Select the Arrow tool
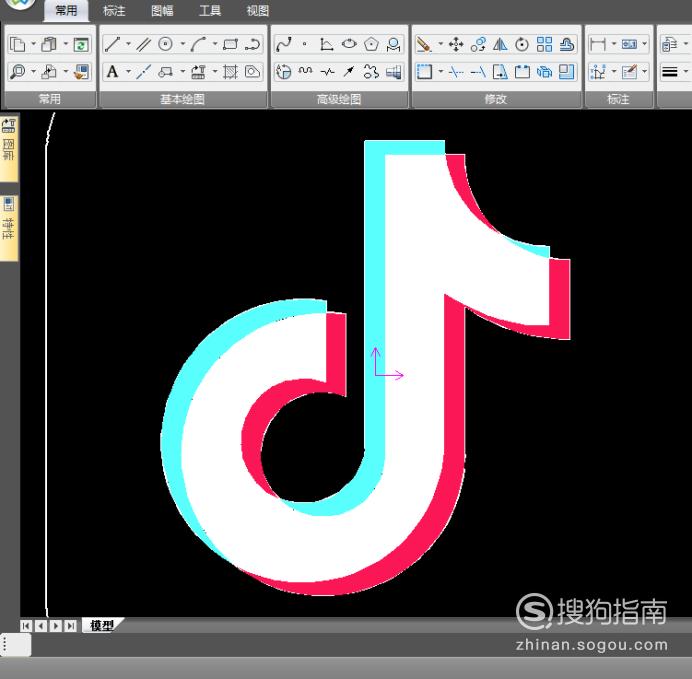Screen dimensions: 692x679 349,71
